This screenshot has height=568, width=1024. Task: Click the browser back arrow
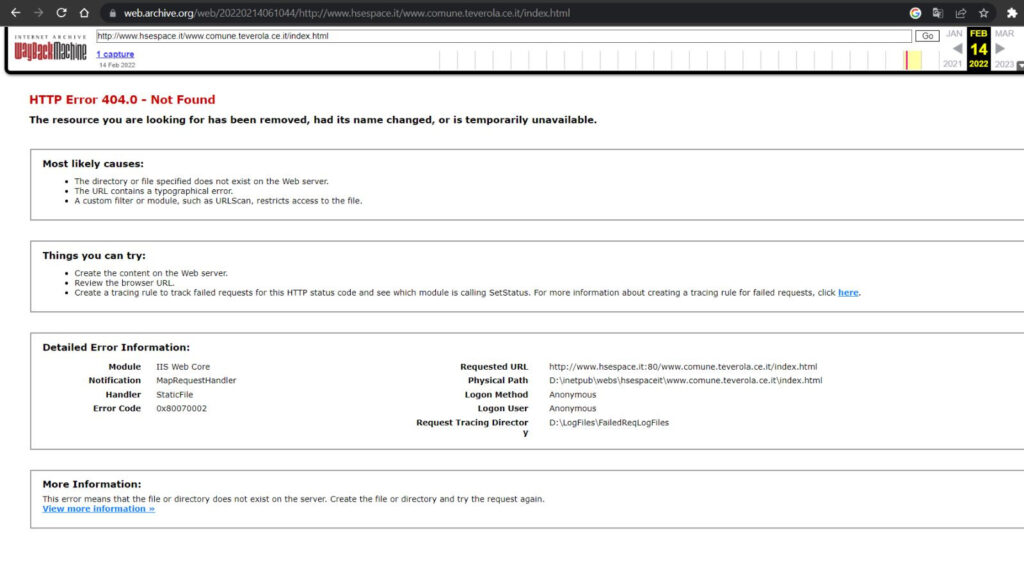point(14,13)
